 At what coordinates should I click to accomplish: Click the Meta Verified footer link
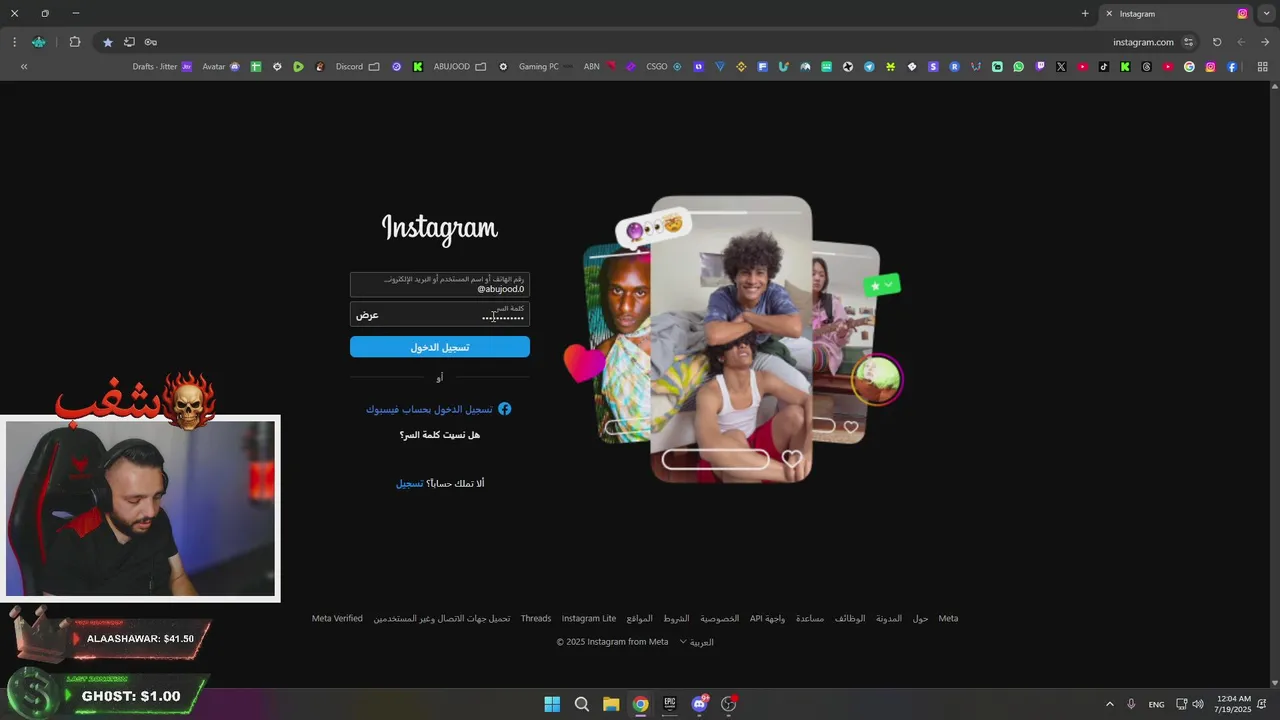337,618
